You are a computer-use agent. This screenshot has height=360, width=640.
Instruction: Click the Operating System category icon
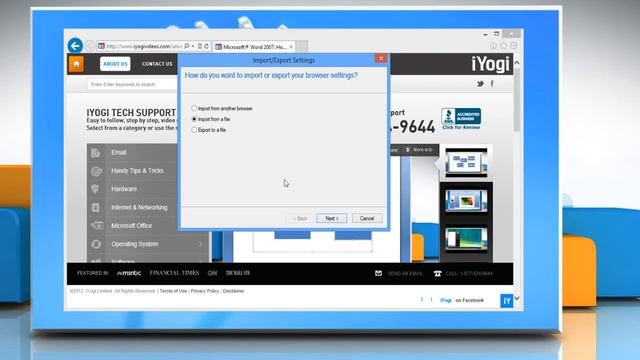point(96,244)
